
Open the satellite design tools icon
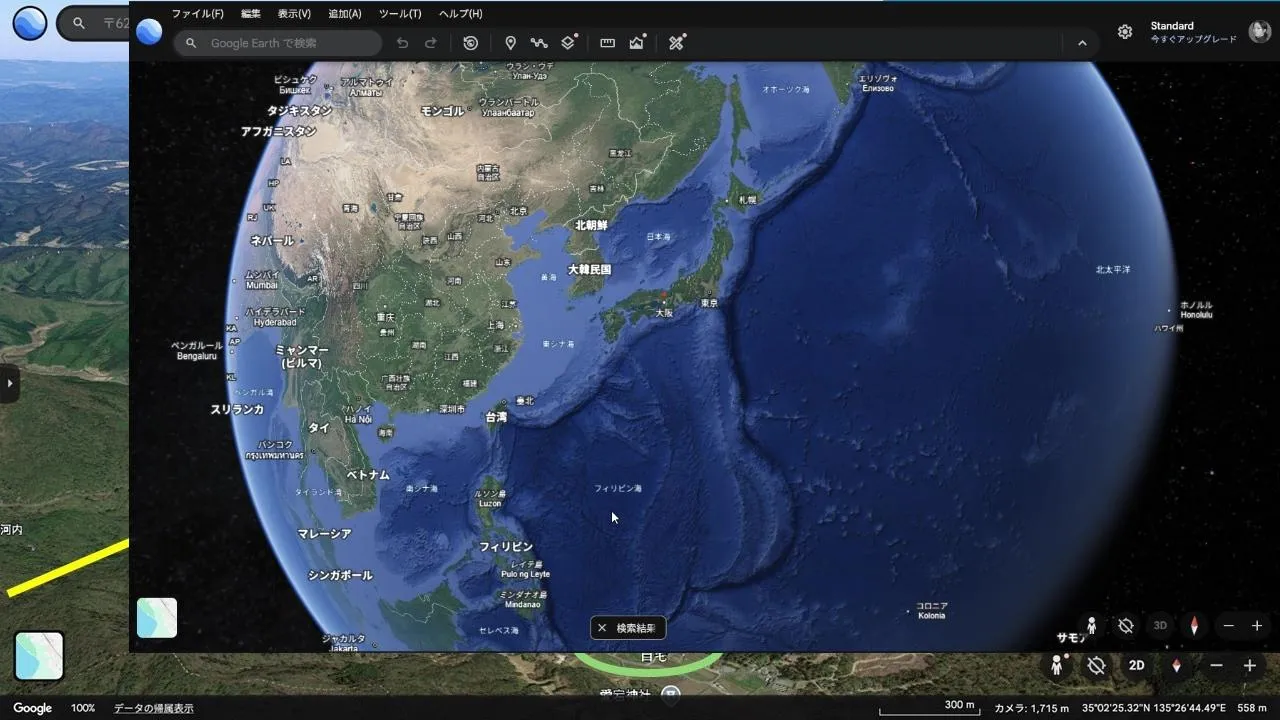coord(677,42)
